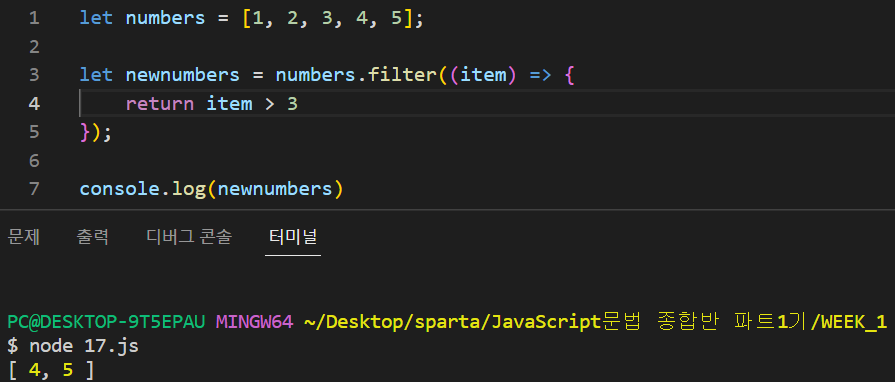Click the 'filter' method name
Viewport: 895px width, 382px height.
pyautogui.click(x=402, y=75)
